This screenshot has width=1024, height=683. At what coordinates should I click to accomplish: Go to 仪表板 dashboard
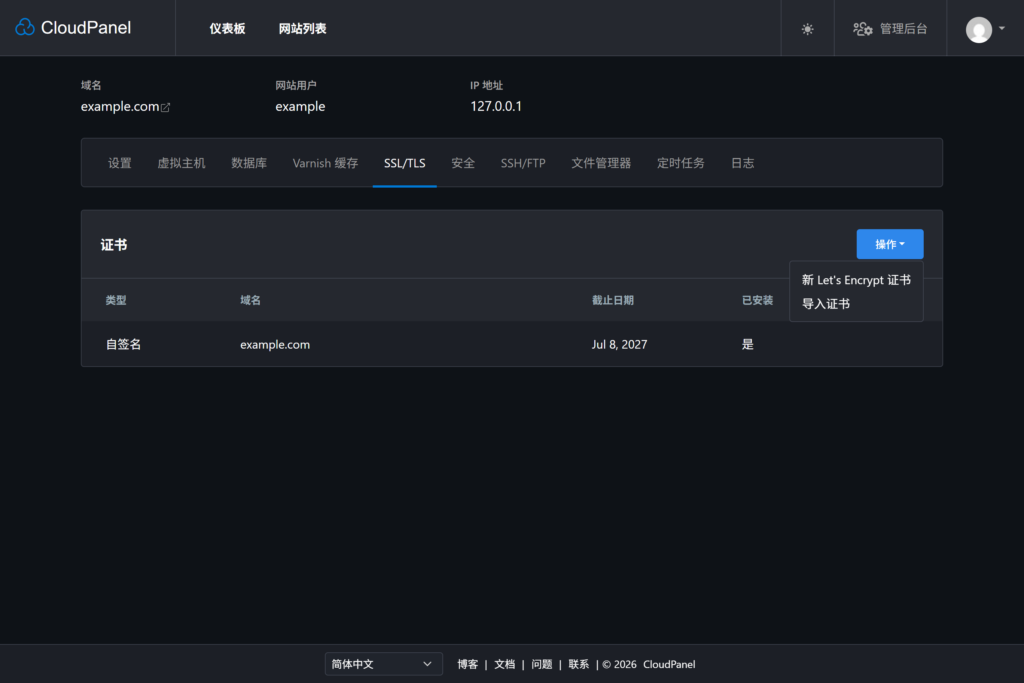point(227,29)
